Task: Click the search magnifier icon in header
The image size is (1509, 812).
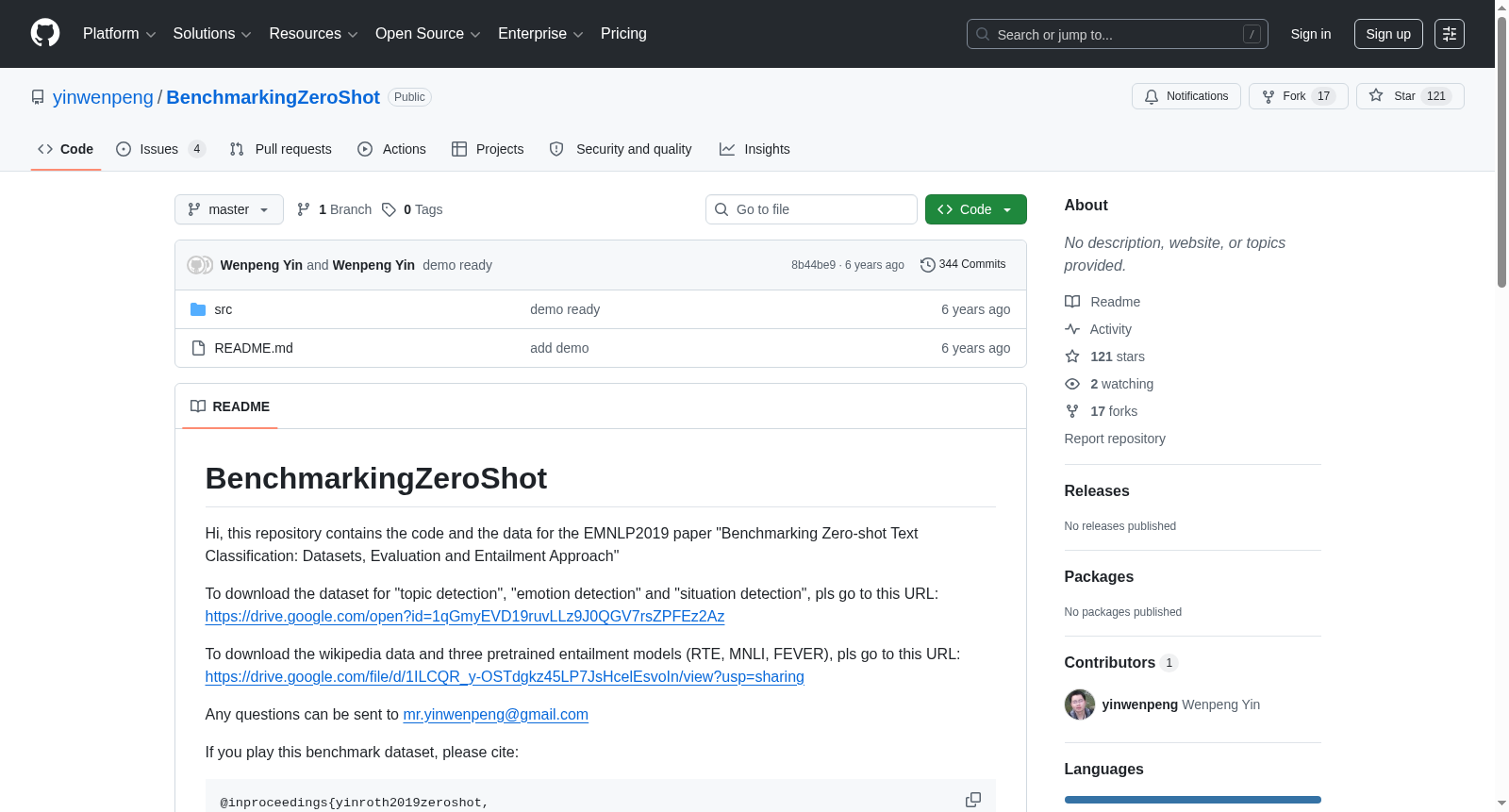Action: tap(983, 34)
